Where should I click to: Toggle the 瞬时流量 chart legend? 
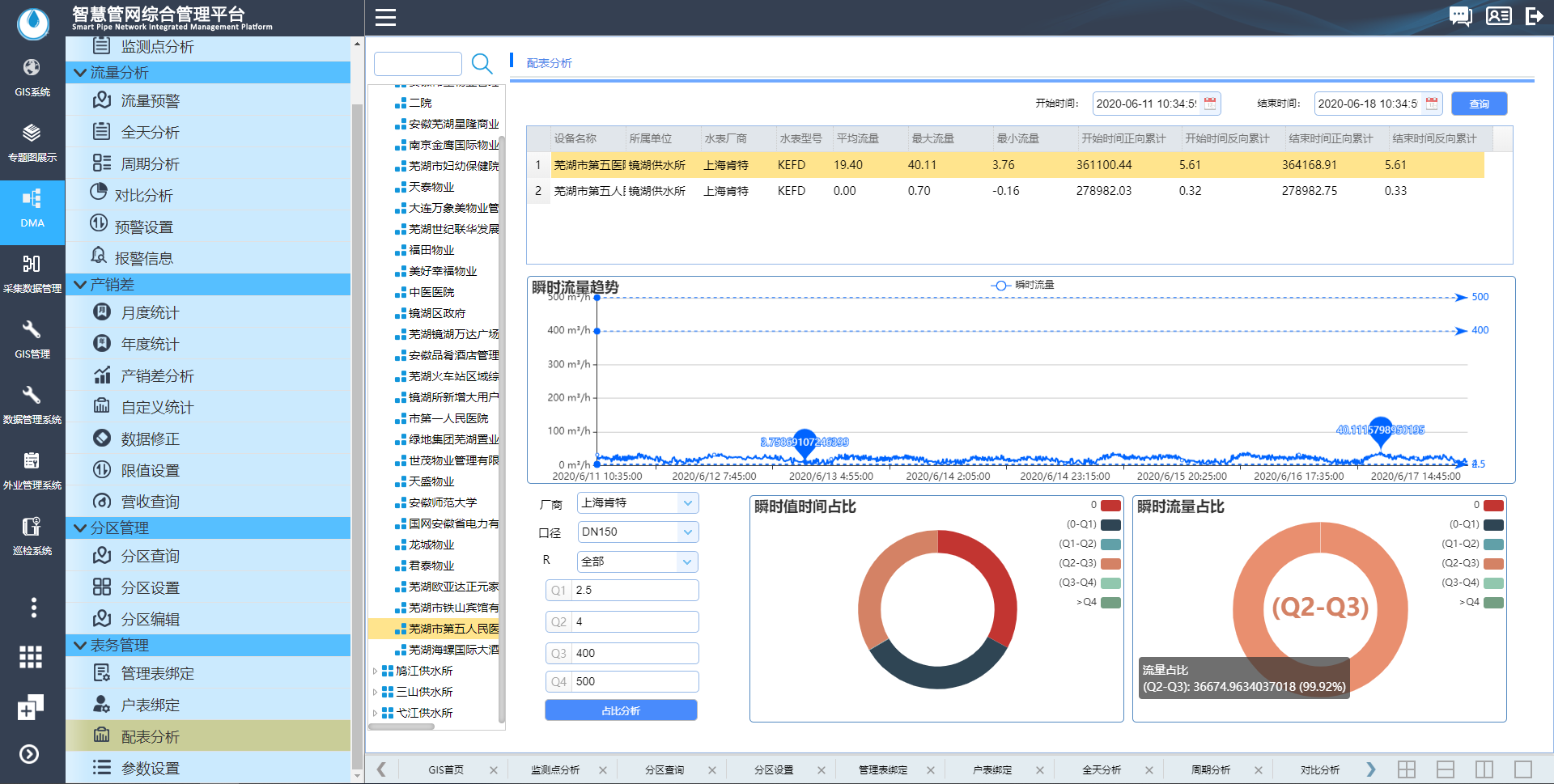(x=1023, y=285)
